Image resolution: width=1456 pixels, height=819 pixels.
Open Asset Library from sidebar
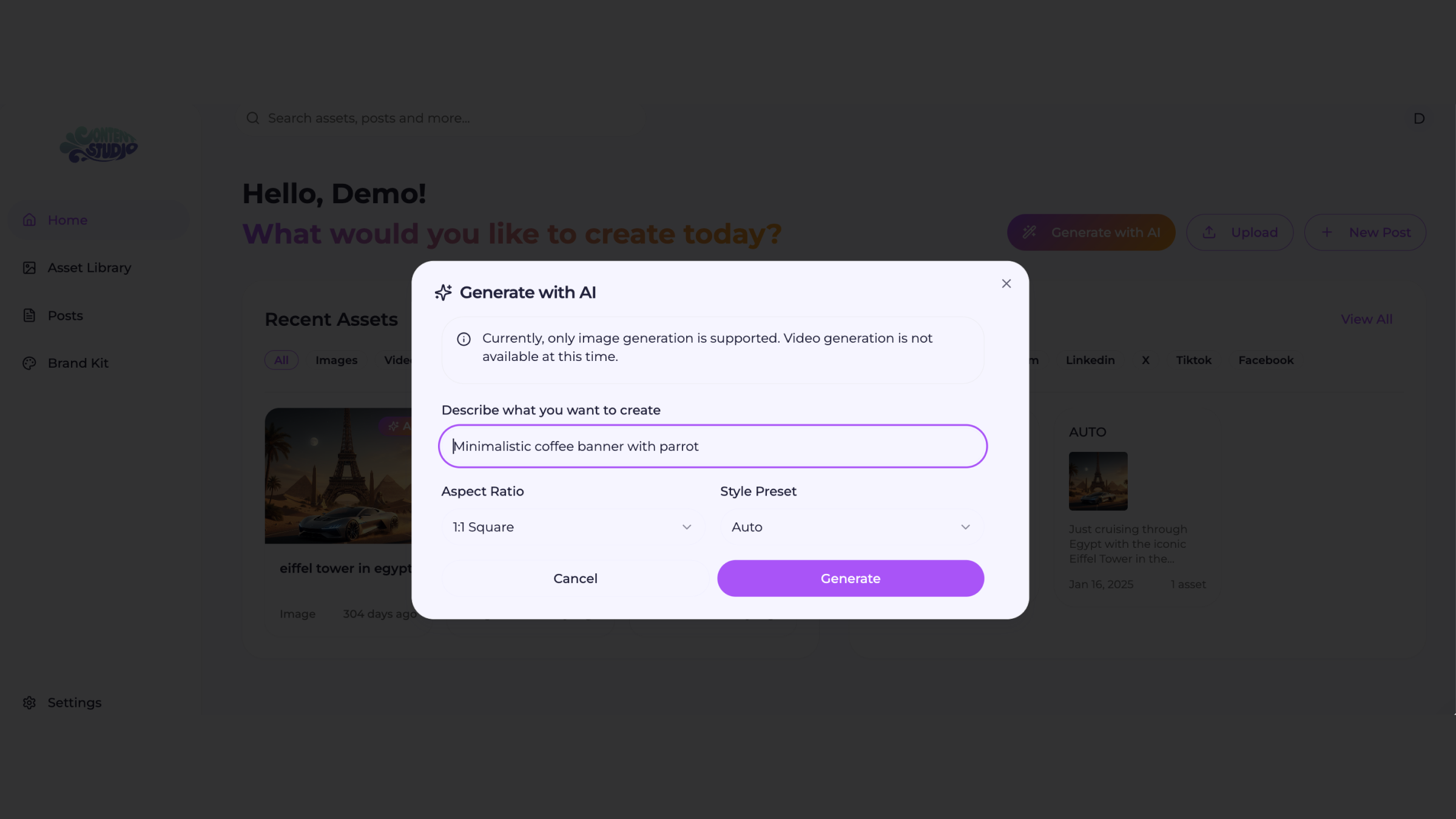(89, 268)
